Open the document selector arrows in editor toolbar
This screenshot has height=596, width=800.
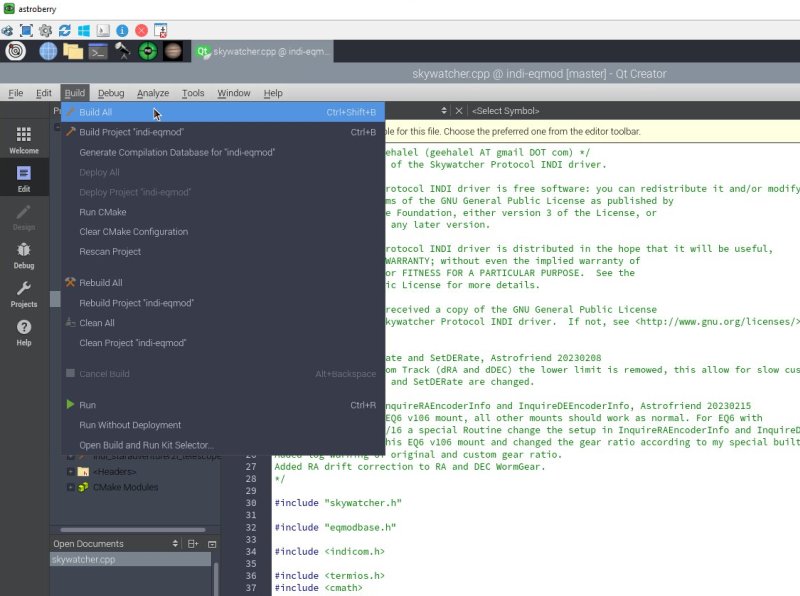click(x=444, y=111)
